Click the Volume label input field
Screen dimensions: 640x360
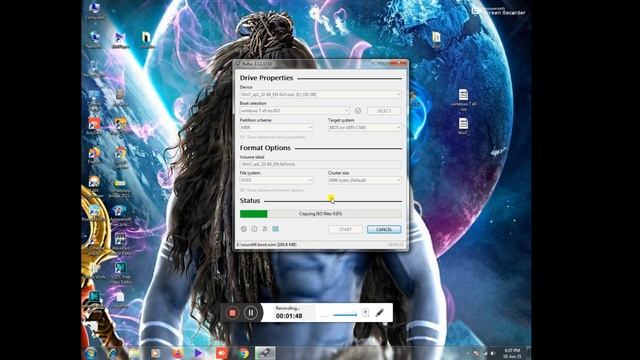pos(320,164)
